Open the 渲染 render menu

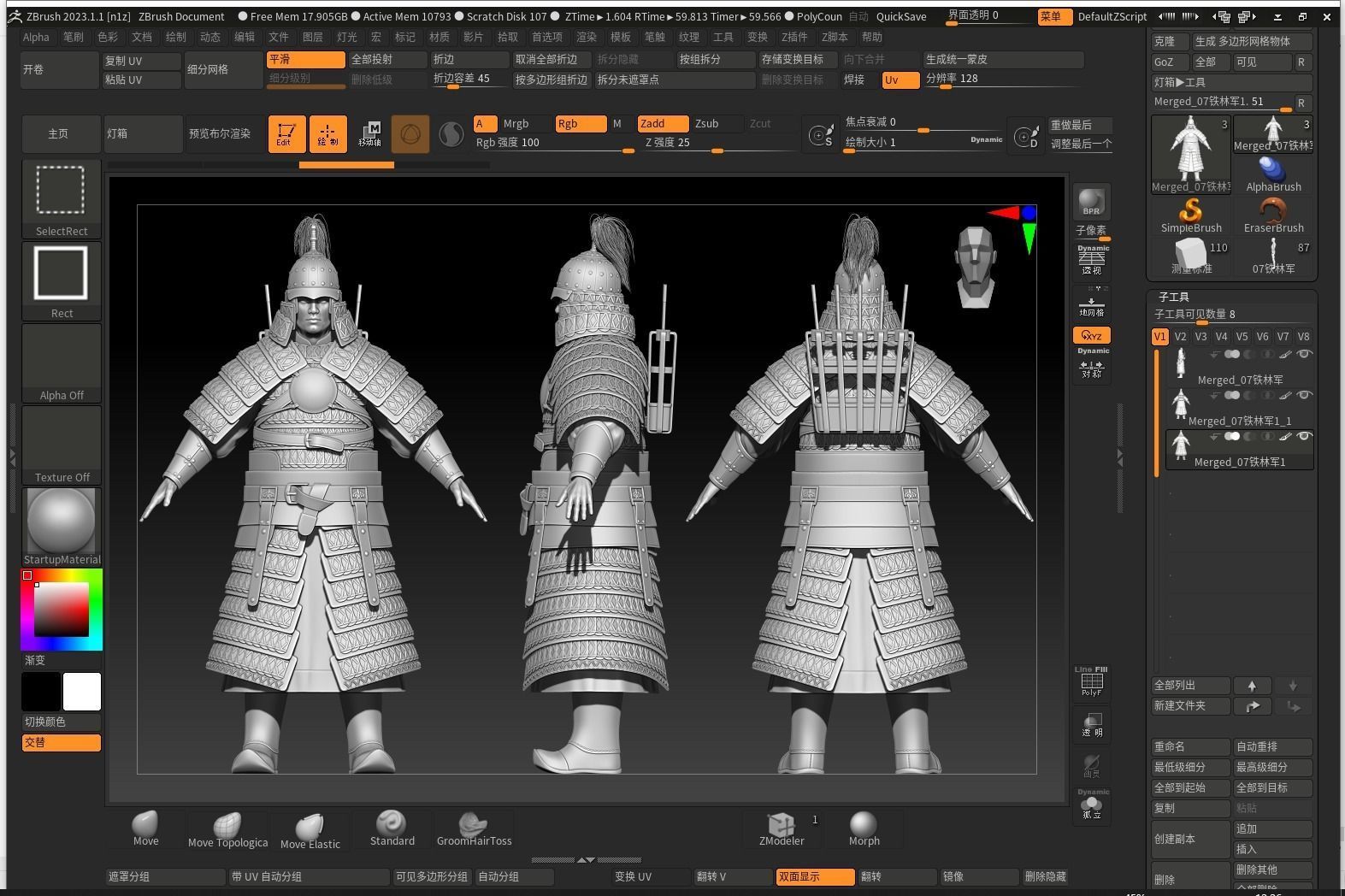(587, 37)
